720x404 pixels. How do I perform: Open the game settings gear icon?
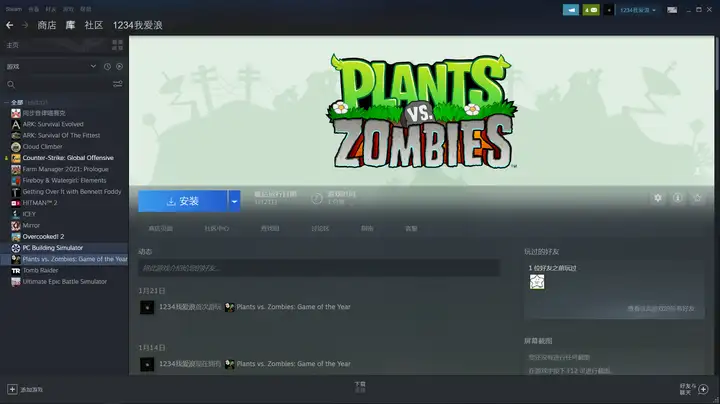658,198
